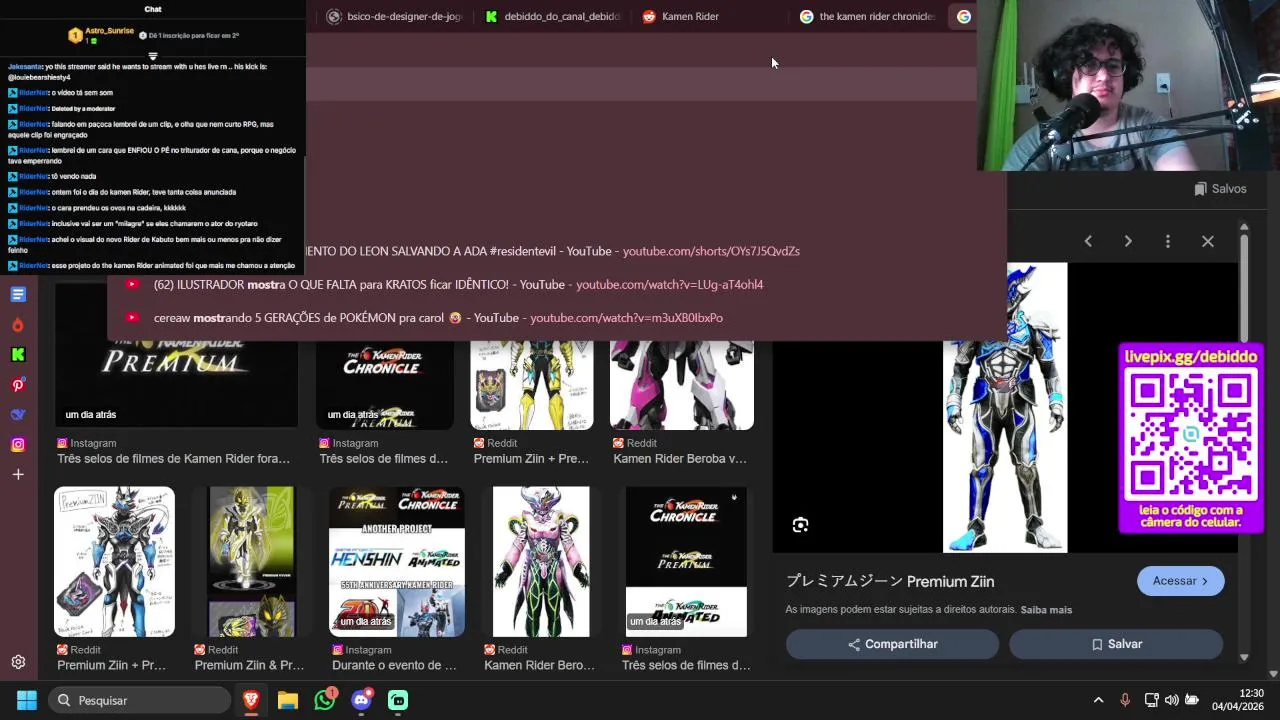
Task: Open WhatsApp from taskbar
Action: 325,700
